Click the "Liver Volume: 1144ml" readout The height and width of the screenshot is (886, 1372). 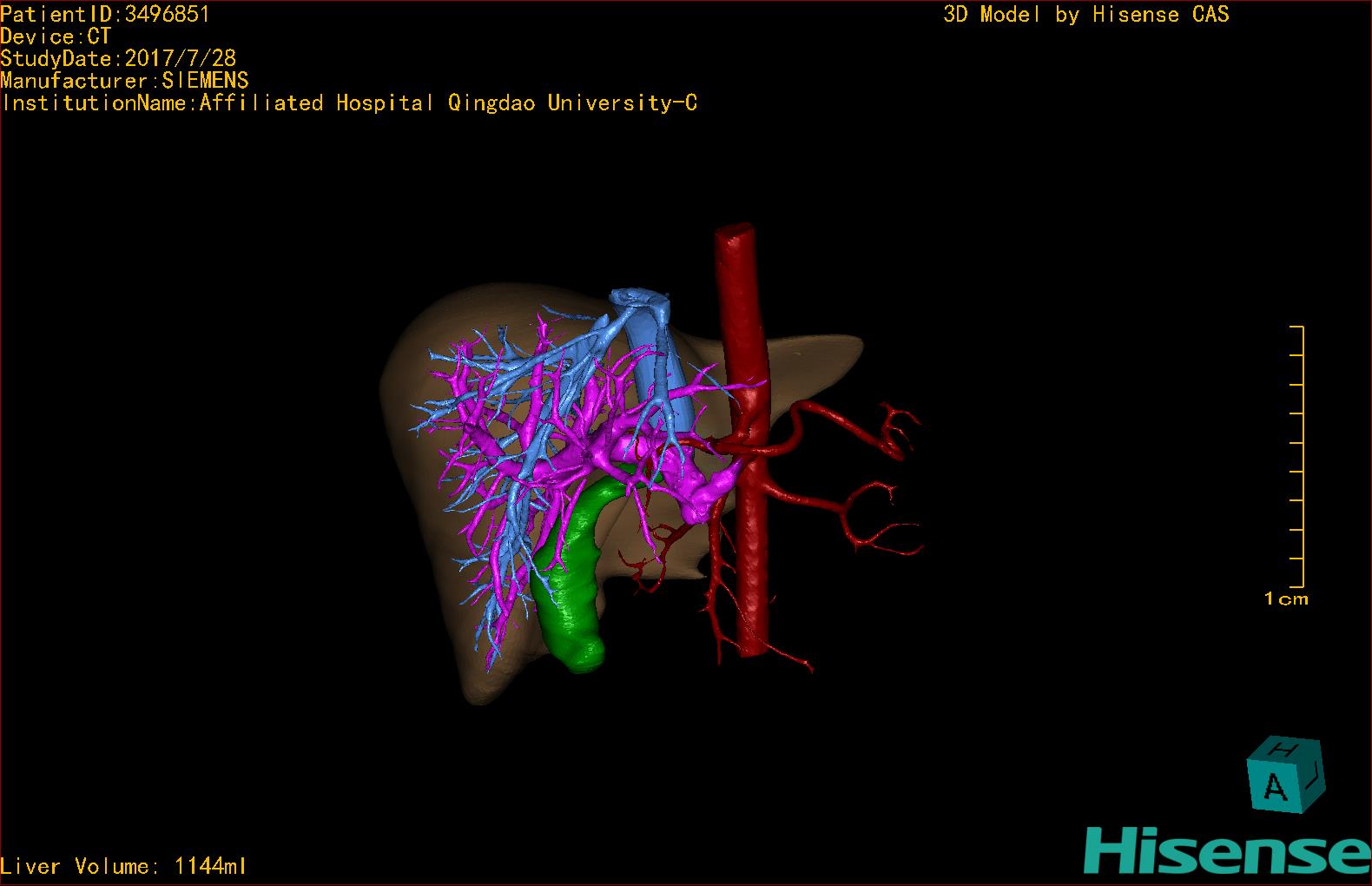(x=123, y=866)
